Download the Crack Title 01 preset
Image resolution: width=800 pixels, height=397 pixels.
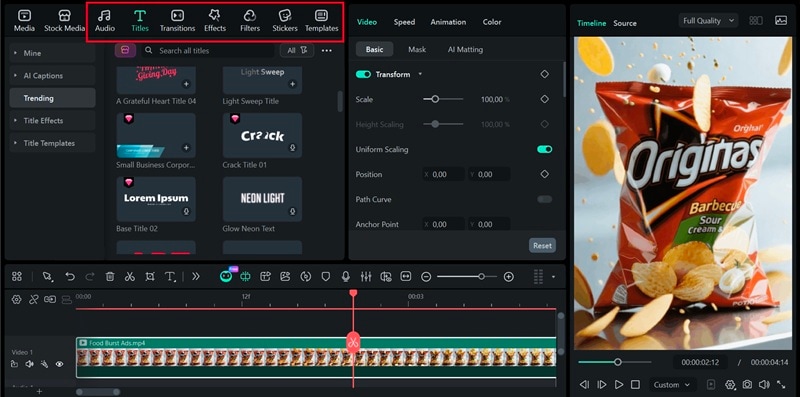pyautogui.click(x=293, y=147)
